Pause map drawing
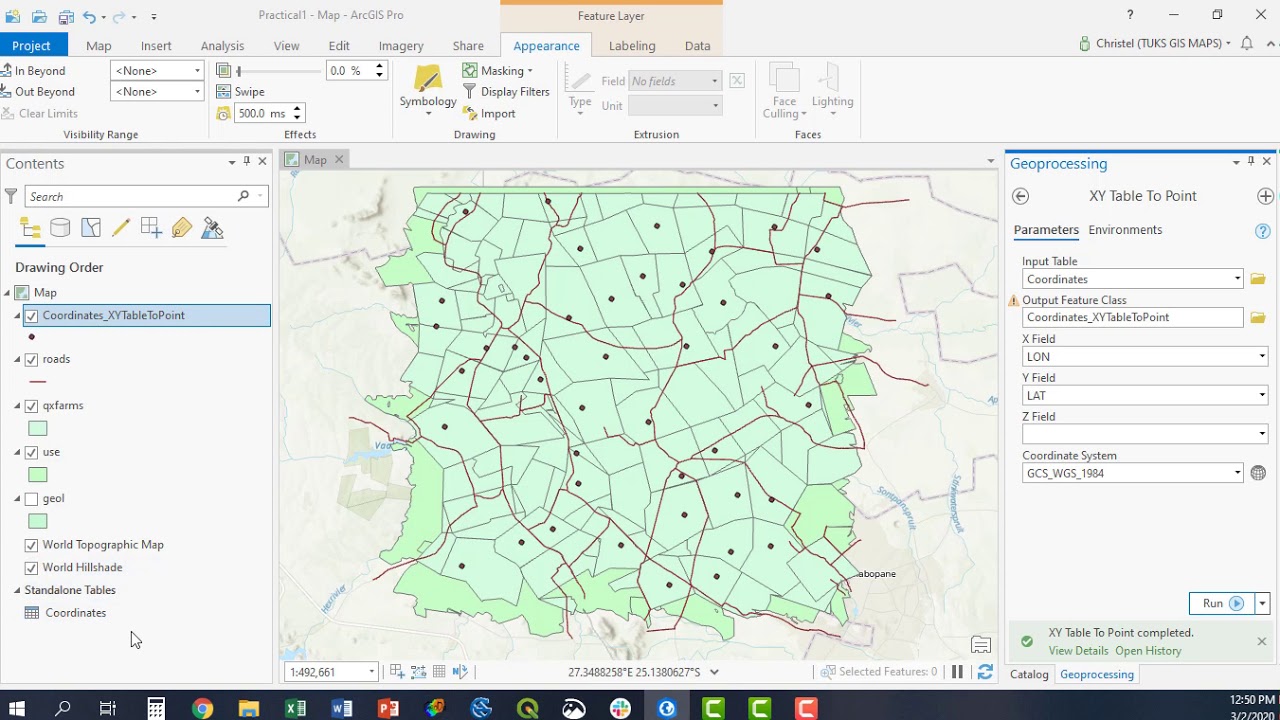 click(957, 672)
